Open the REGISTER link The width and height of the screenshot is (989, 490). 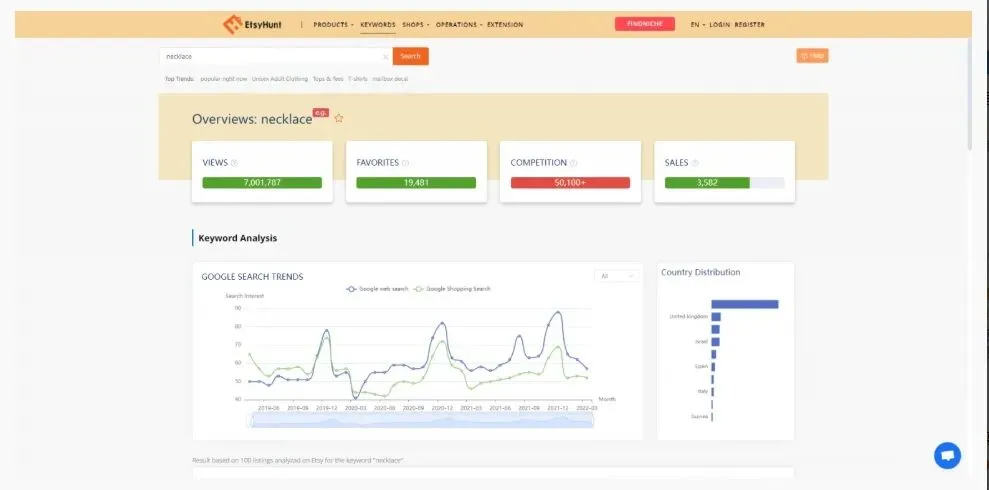[x=749, y=25]
